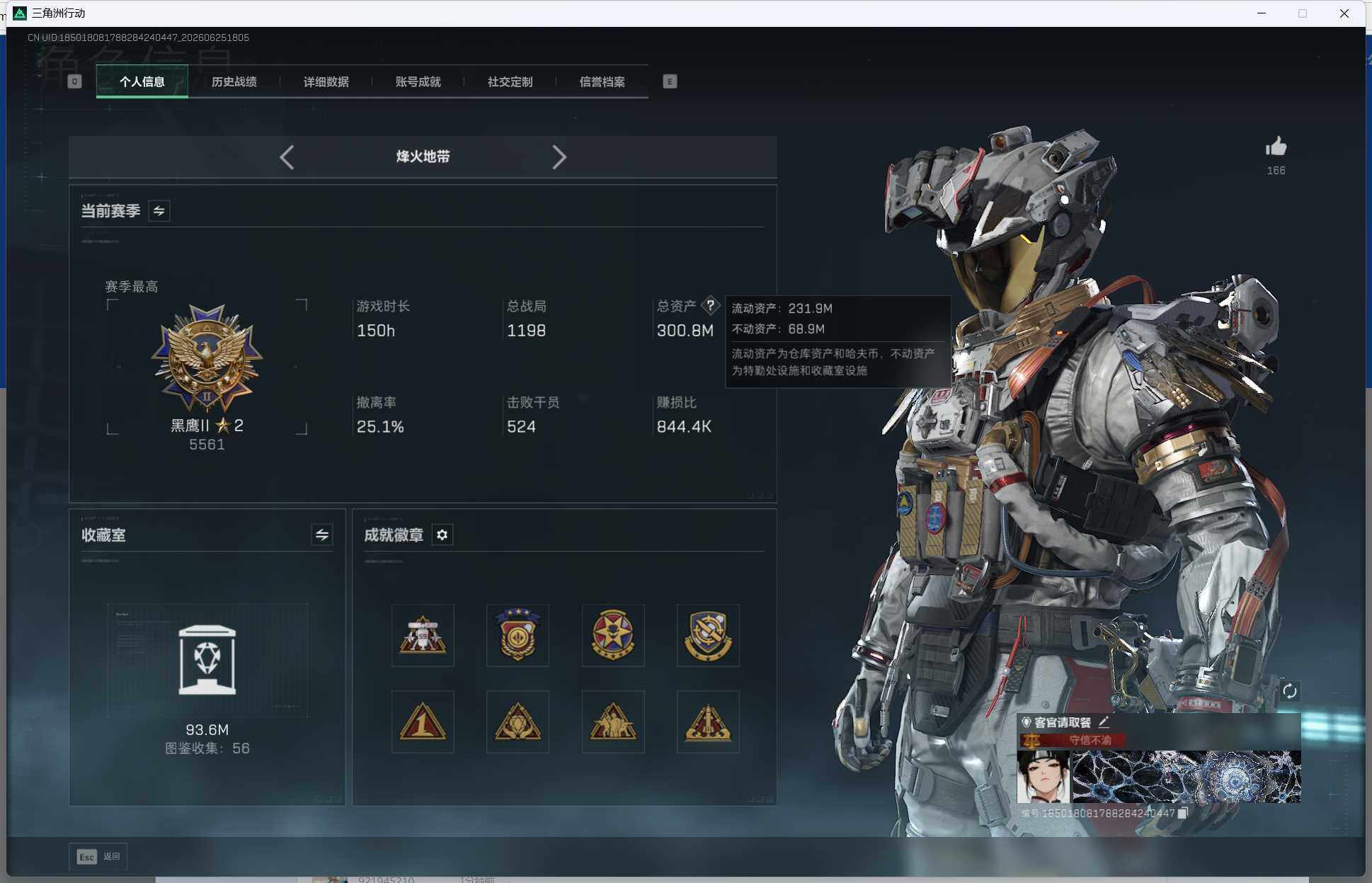This screenshot has width=1372, height=883.
Task: Go to the 社交定制 tab
Action: 510,81
